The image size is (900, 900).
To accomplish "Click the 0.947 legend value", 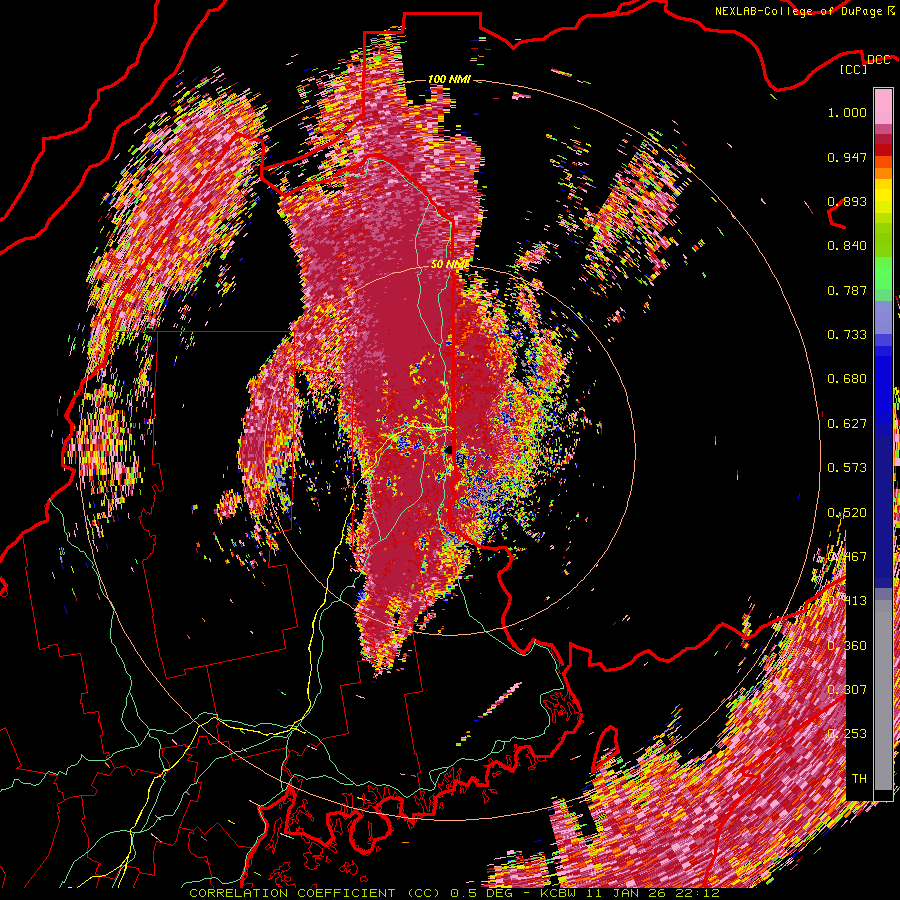I will [x=847, y=157].
